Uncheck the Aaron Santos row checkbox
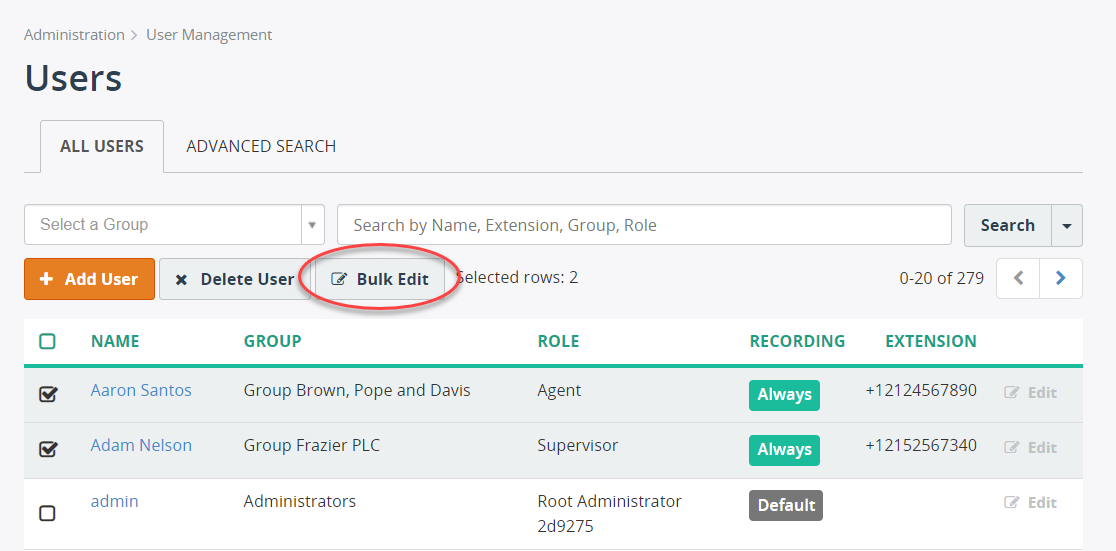Viewport: 1116px width, 551px height. [x=48, y=394]
